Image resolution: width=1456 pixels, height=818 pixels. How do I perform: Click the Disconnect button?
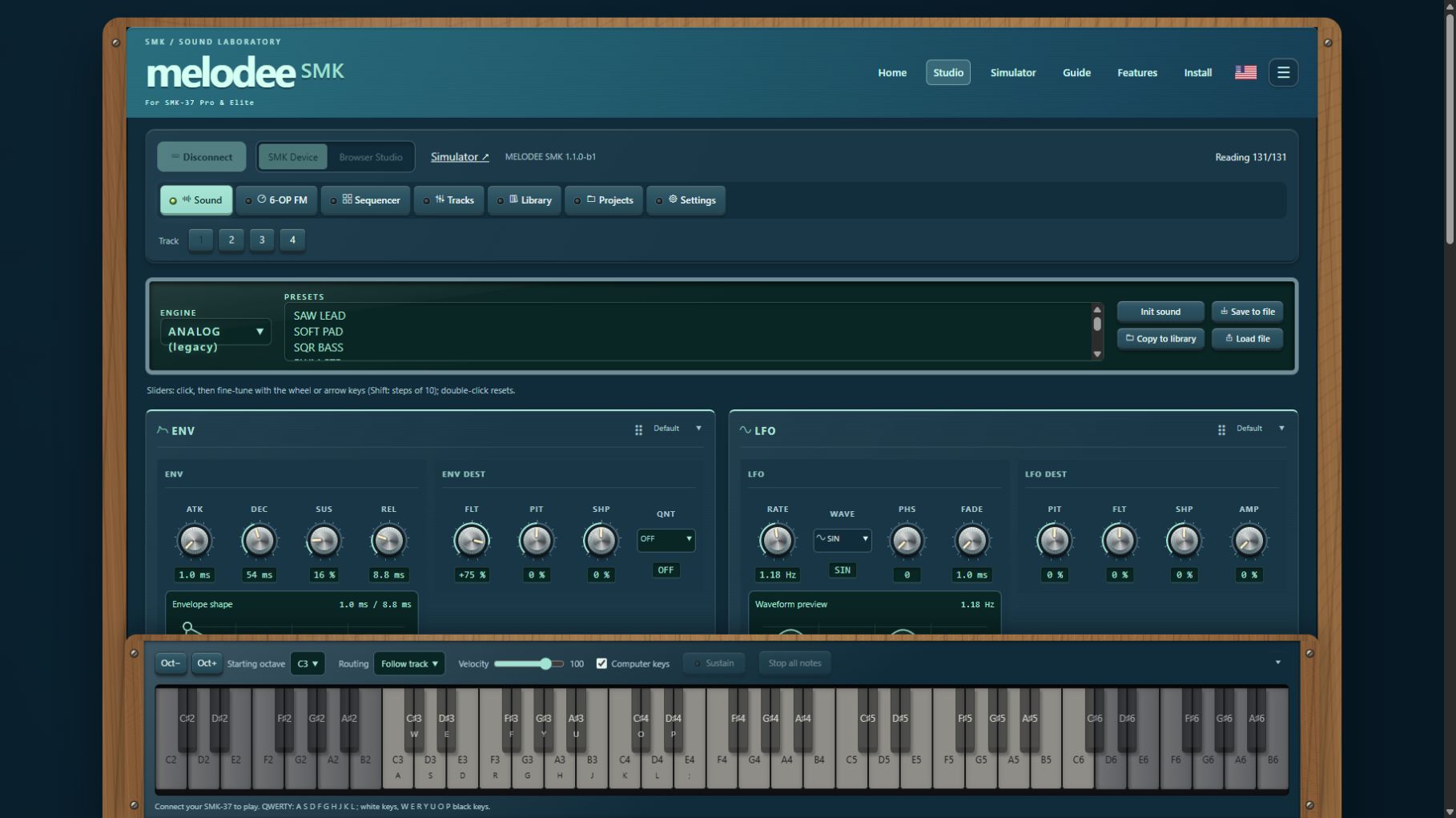(202, 157)
